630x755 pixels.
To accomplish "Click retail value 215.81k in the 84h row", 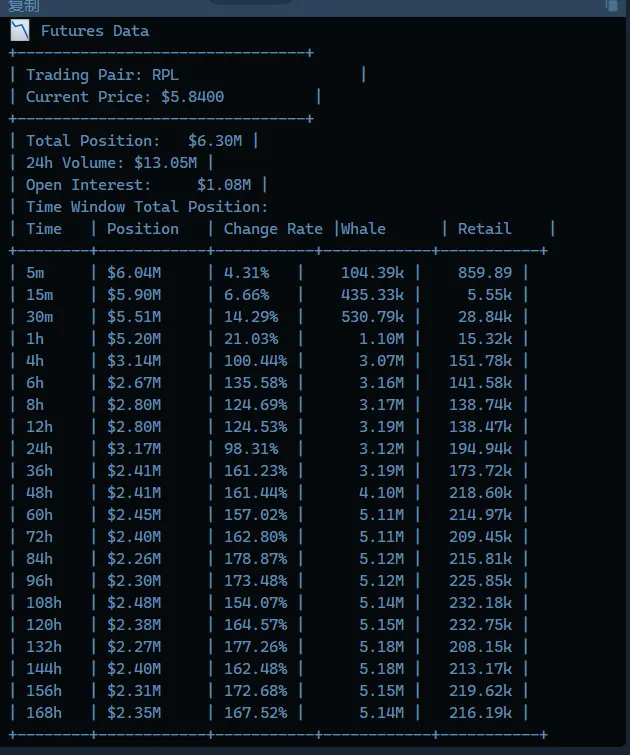I will 480,559.
